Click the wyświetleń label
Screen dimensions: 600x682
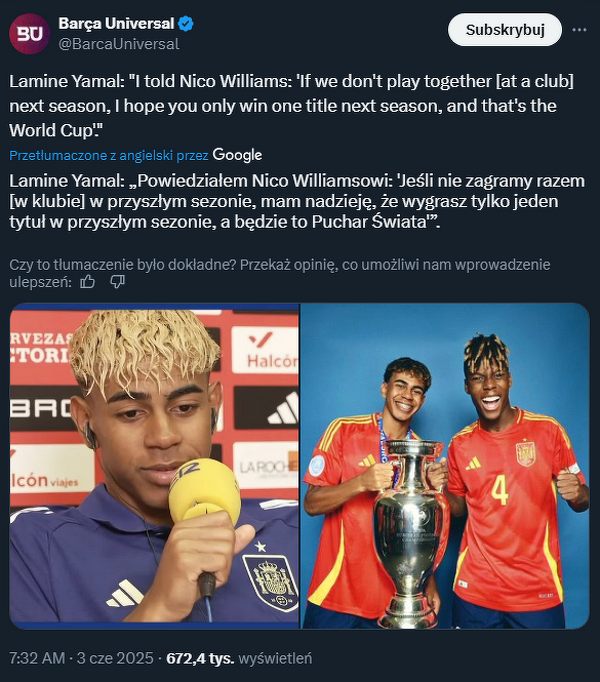click(x=275, y=658)
